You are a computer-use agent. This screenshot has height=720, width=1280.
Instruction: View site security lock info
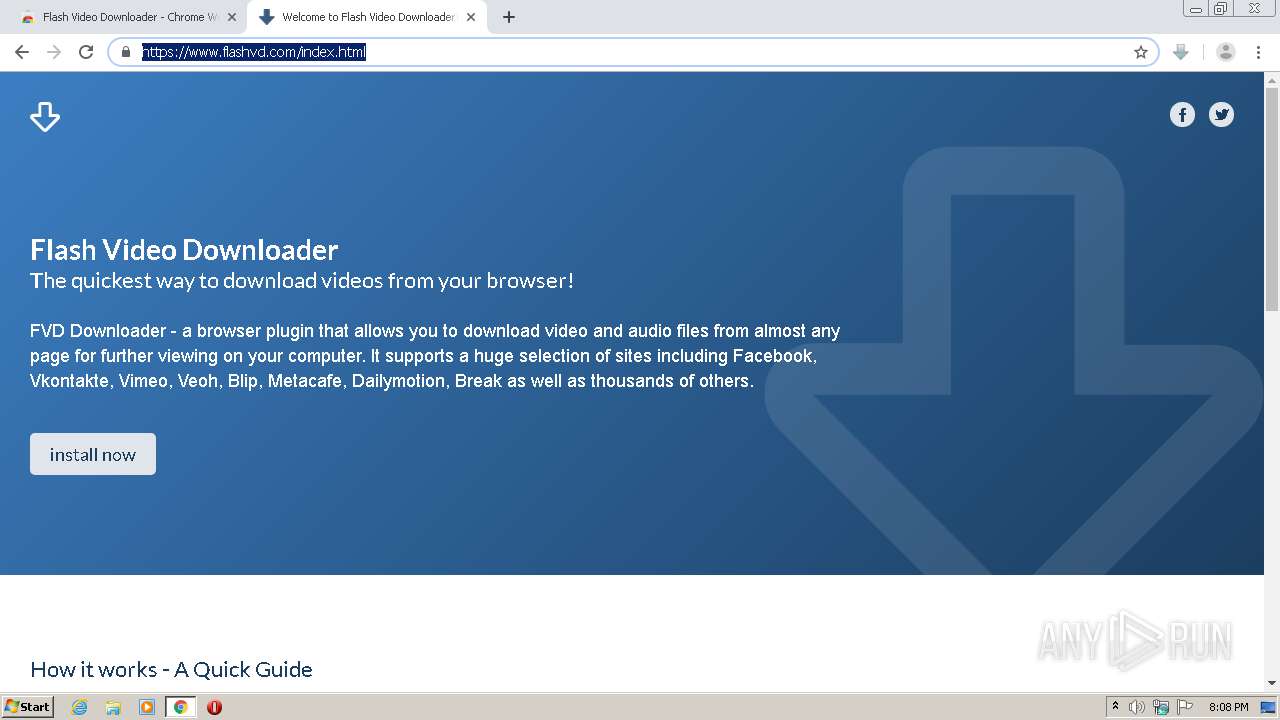[126, 52]
